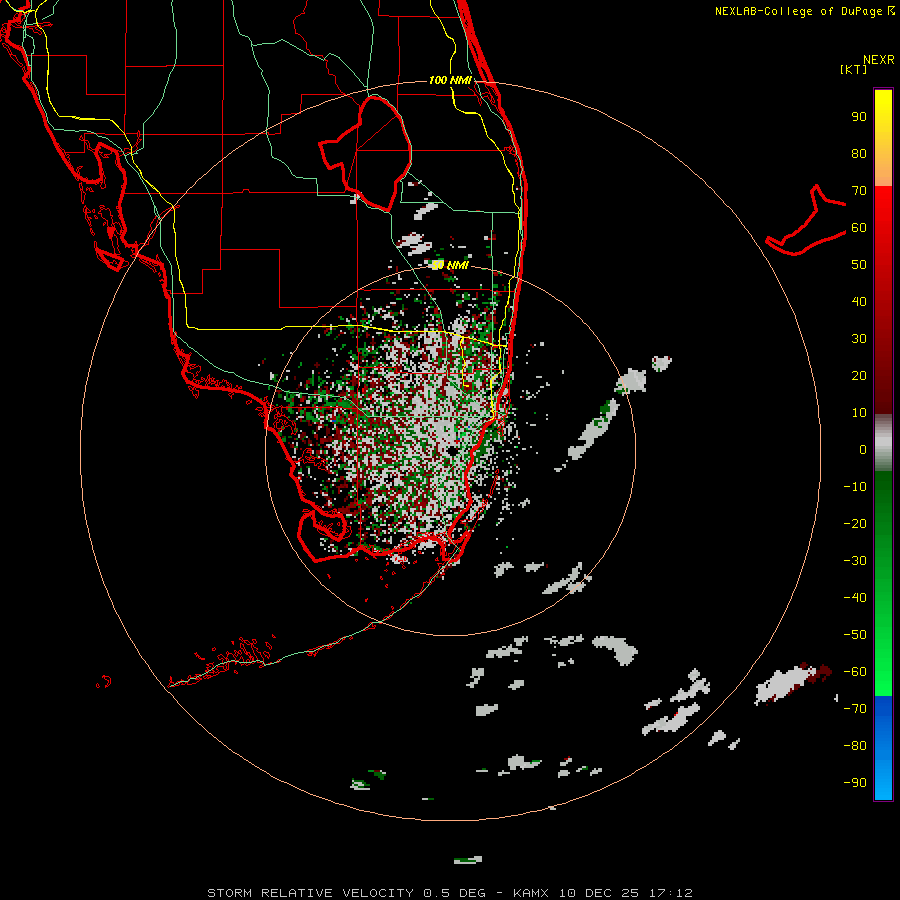900x900 pixels.
Task: Select the 90 value on velocity scale
Action: pyautogui.click(x=859, y=117)
